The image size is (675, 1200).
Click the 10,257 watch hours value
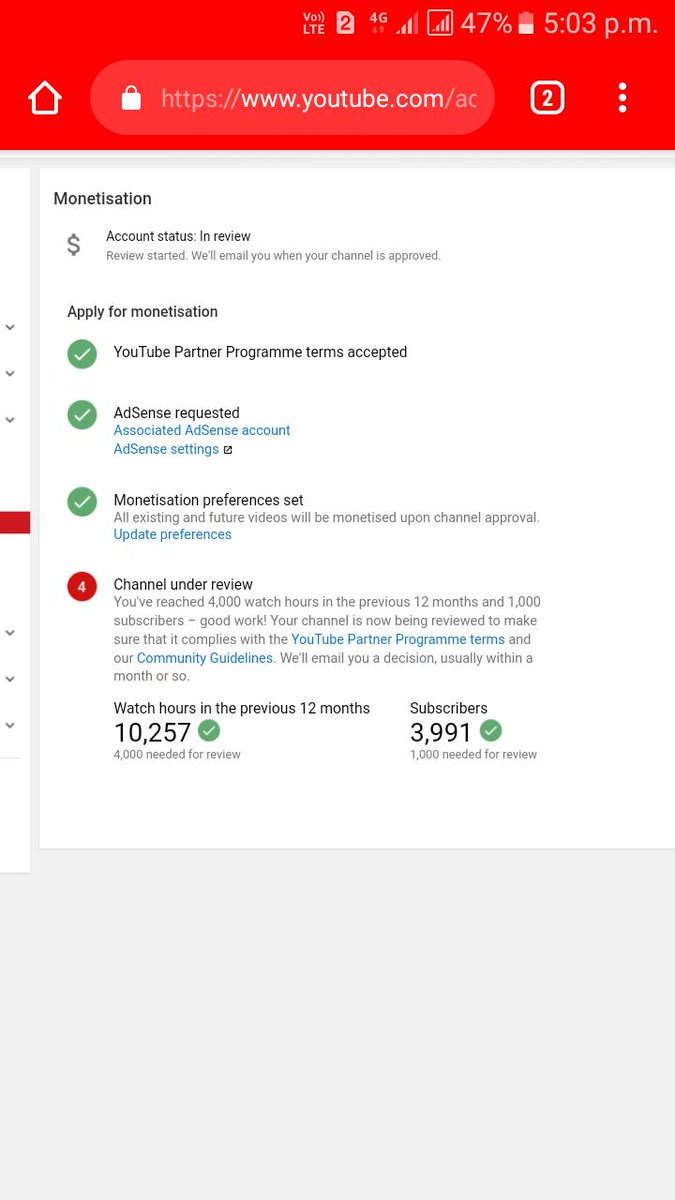[152, 732]
